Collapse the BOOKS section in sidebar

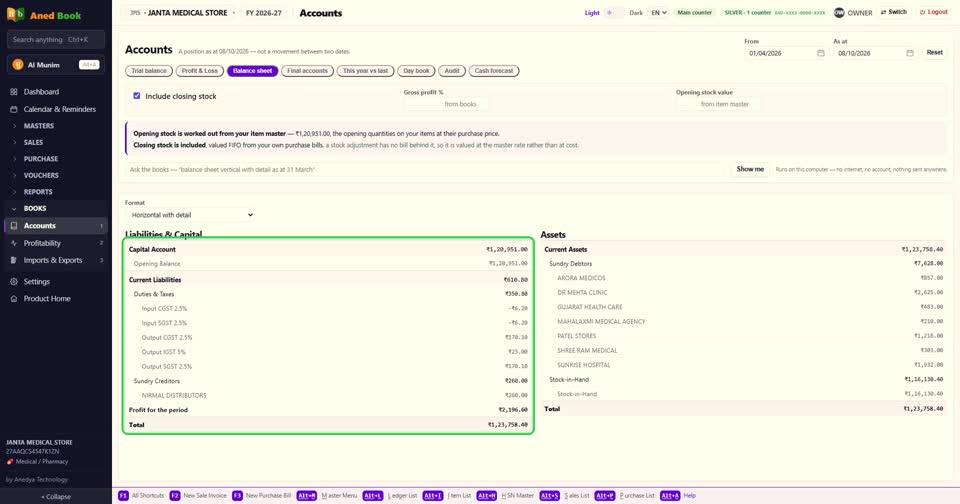(x=55, y=208)
